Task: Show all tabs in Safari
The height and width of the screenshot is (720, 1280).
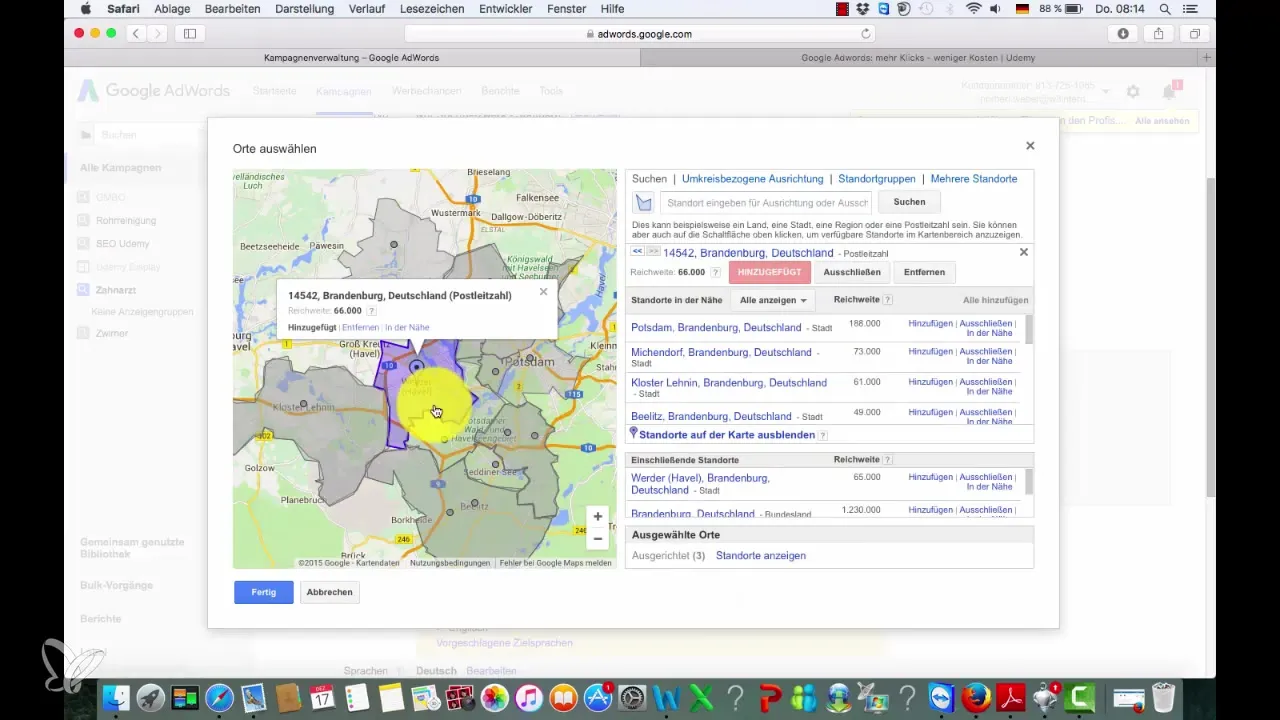Action: 1194,34
